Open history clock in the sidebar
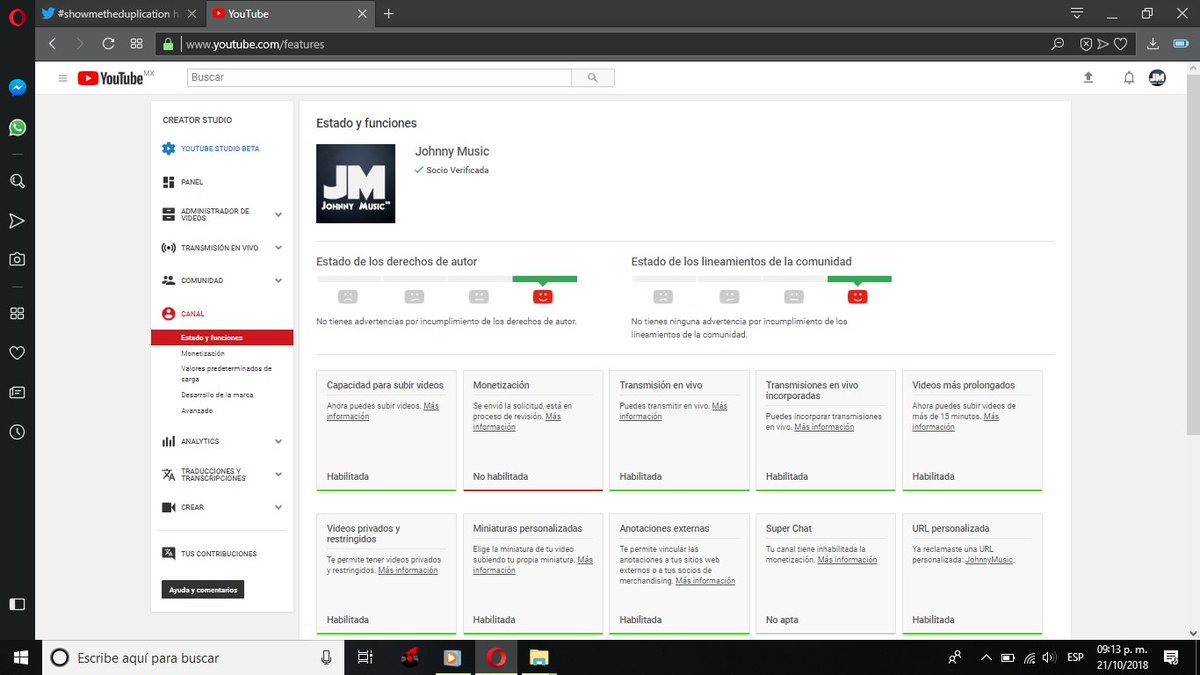 17,432
